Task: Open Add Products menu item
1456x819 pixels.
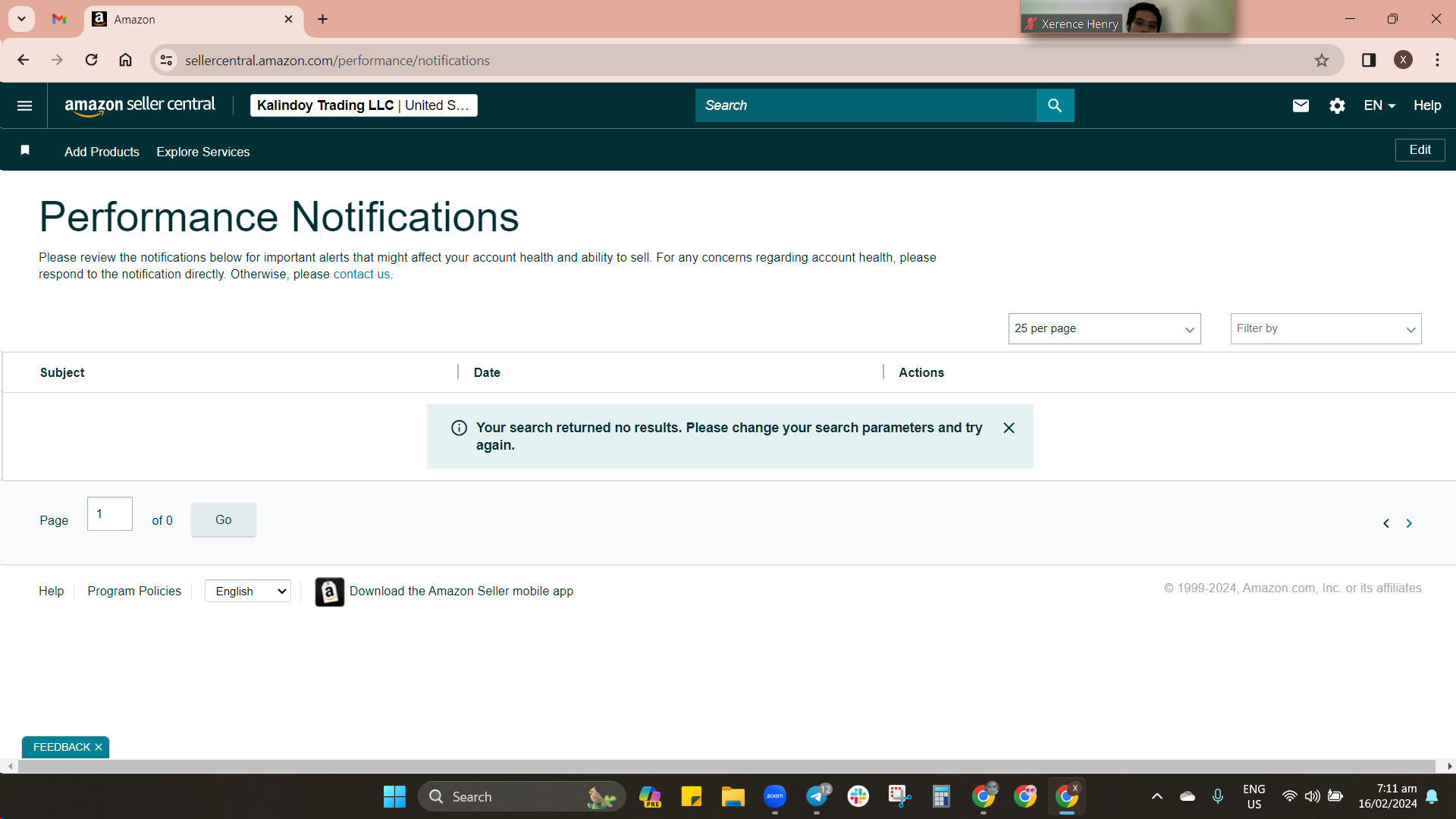Action: [x=102, y=152]
